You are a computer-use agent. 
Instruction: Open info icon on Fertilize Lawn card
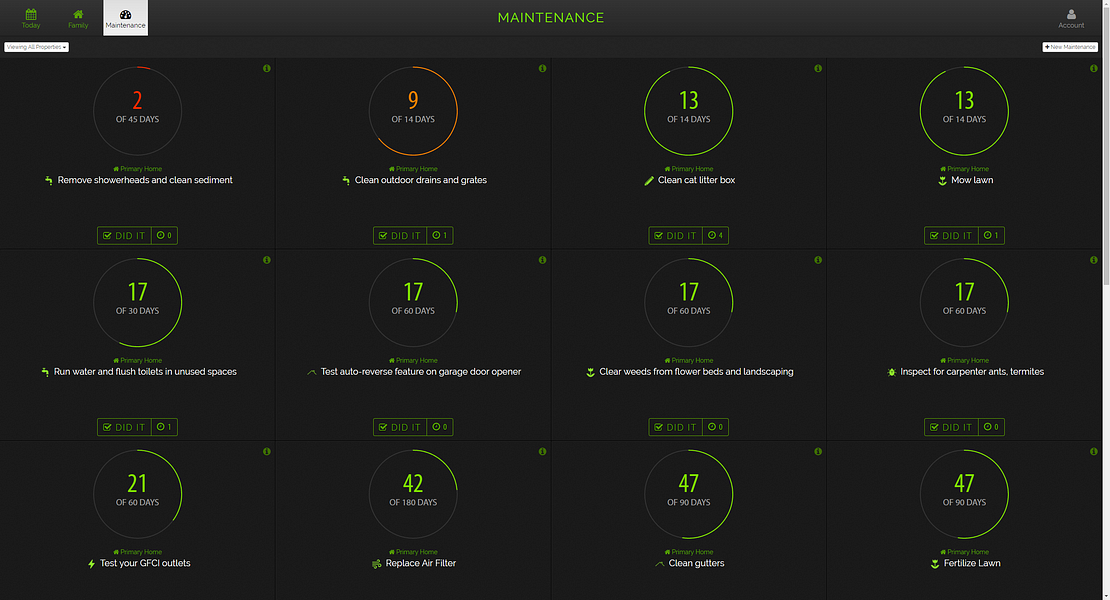point(1094,451)
